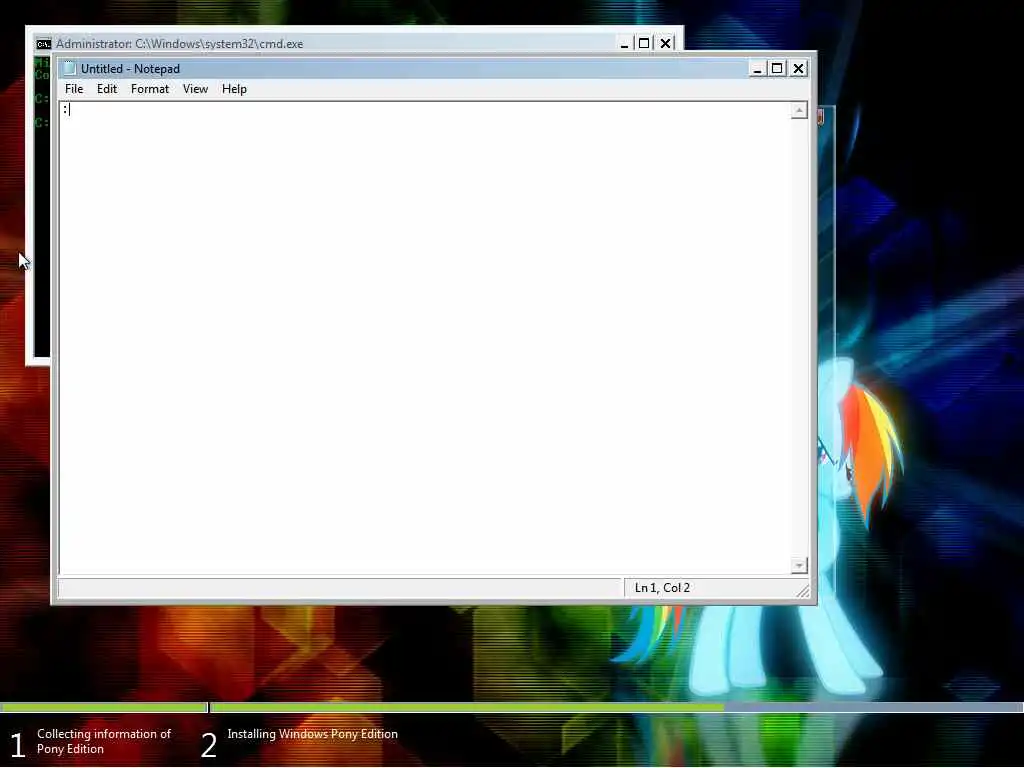Viewport: 1024px width, 768px height.
Task: Click the cmd.exe window title text
Action: (x=180, y=44)
